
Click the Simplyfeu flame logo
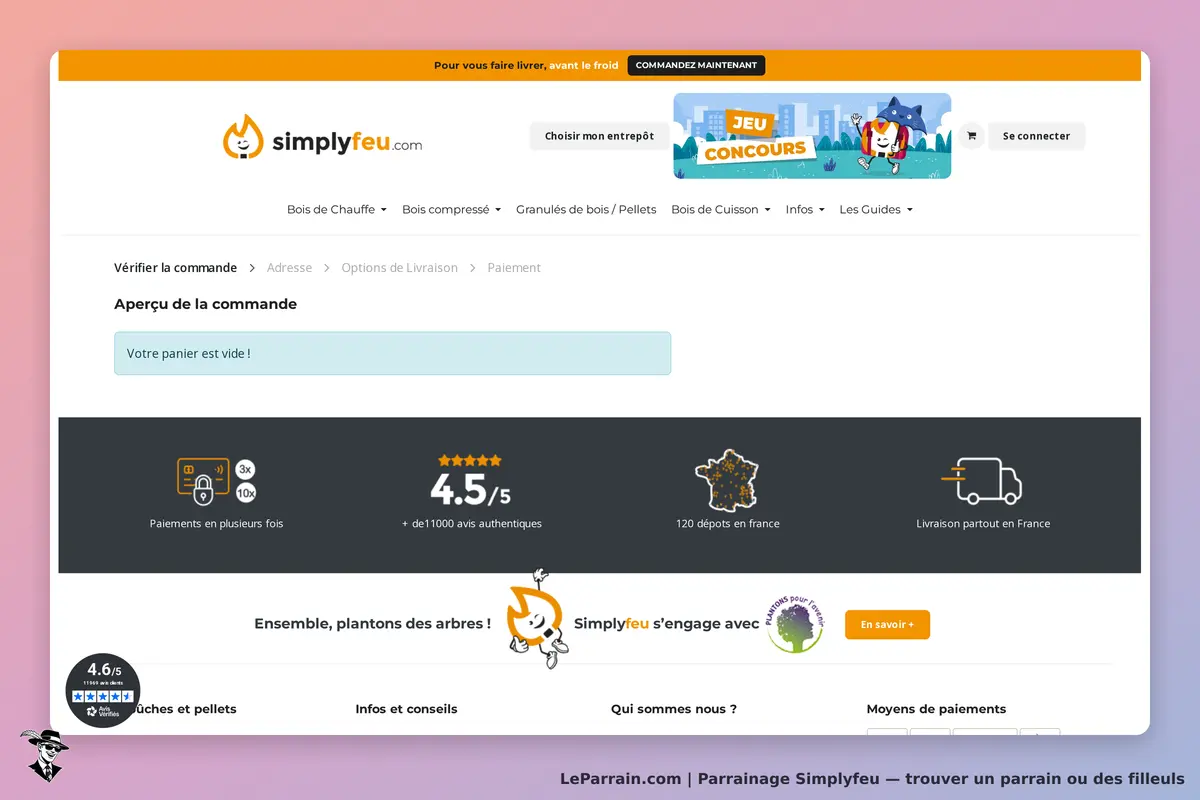click(322, 137)
